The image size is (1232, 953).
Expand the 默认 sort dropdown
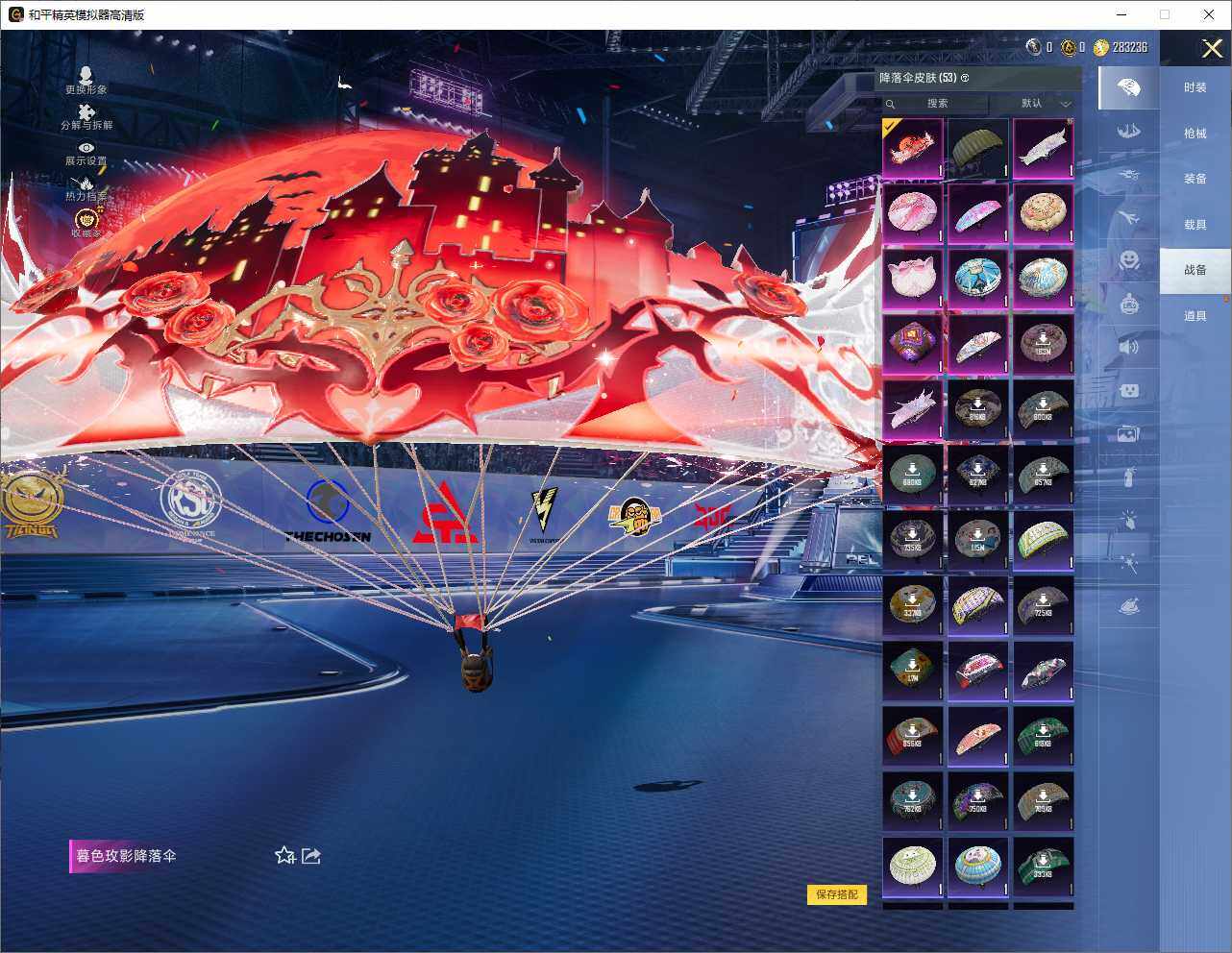pyautogui.click(x=1045, y=103)
